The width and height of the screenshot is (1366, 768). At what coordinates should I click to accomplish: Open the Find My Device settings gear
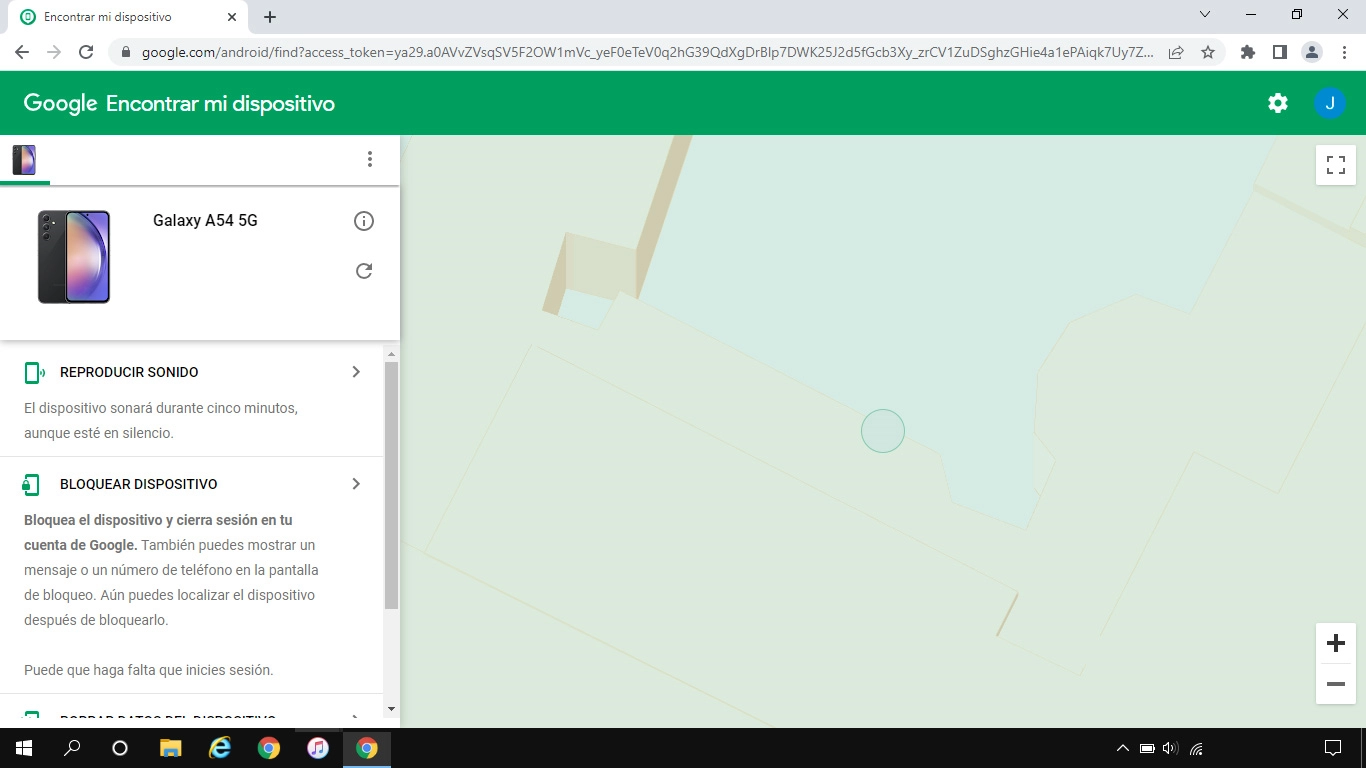(x=1277, y=103)
